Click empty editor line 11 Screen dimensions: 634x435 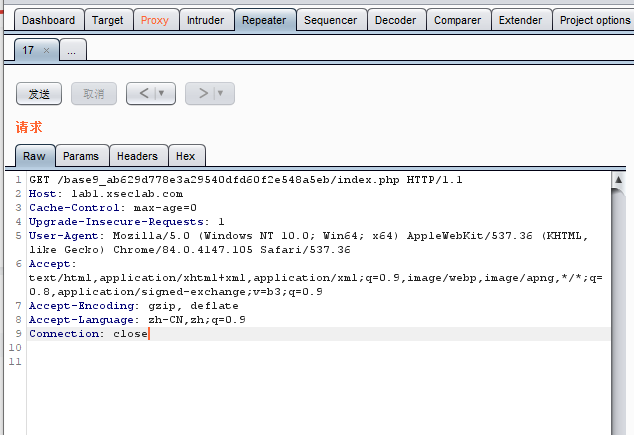(x=319, y=362)
